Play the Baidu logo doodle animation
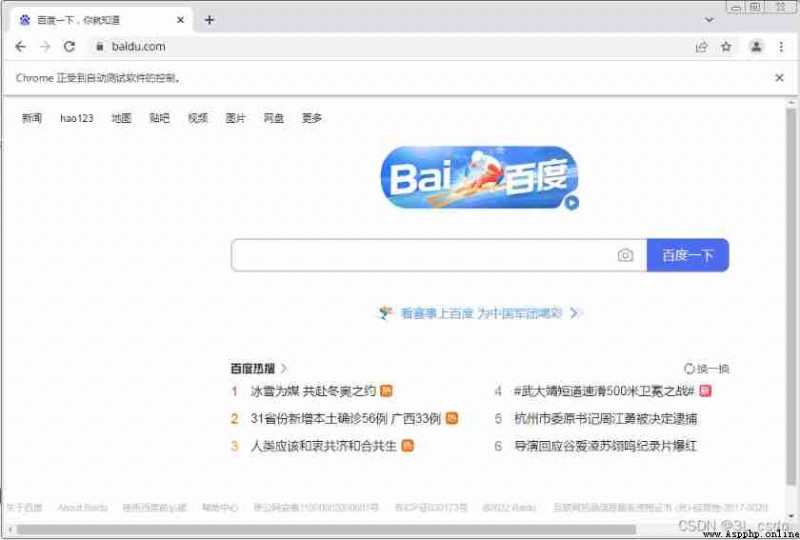The image size is (800, 540). (x=571, y=203)
